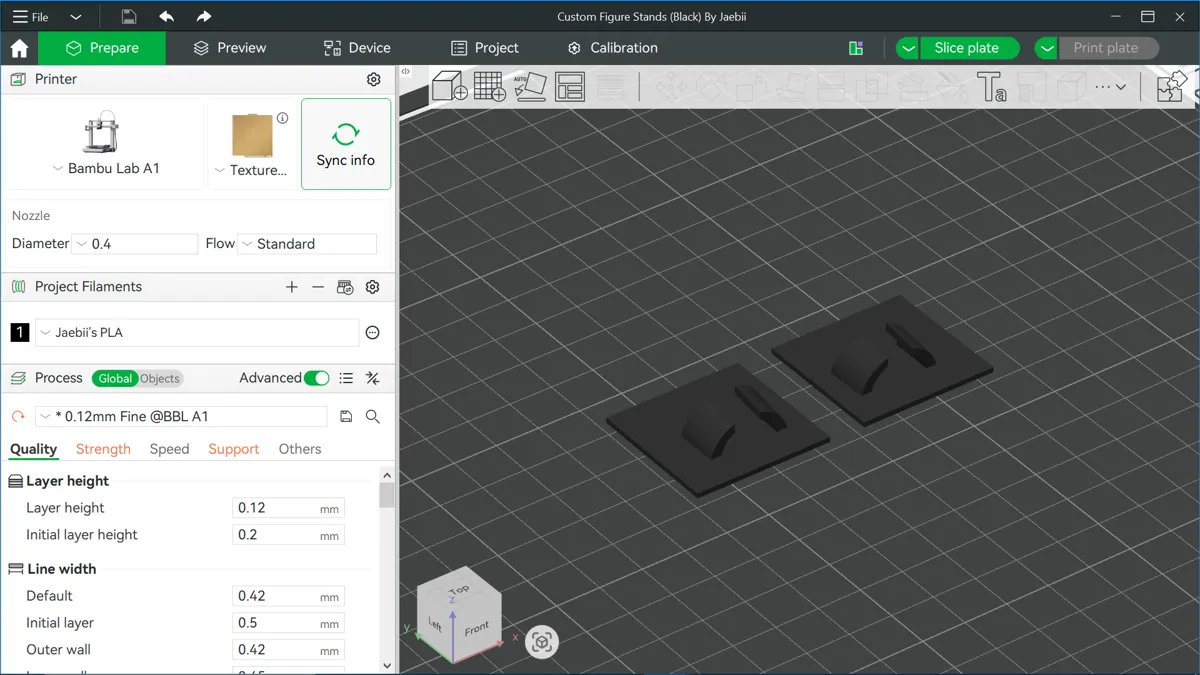Open the Quality settings tab

tap(34, 450)
